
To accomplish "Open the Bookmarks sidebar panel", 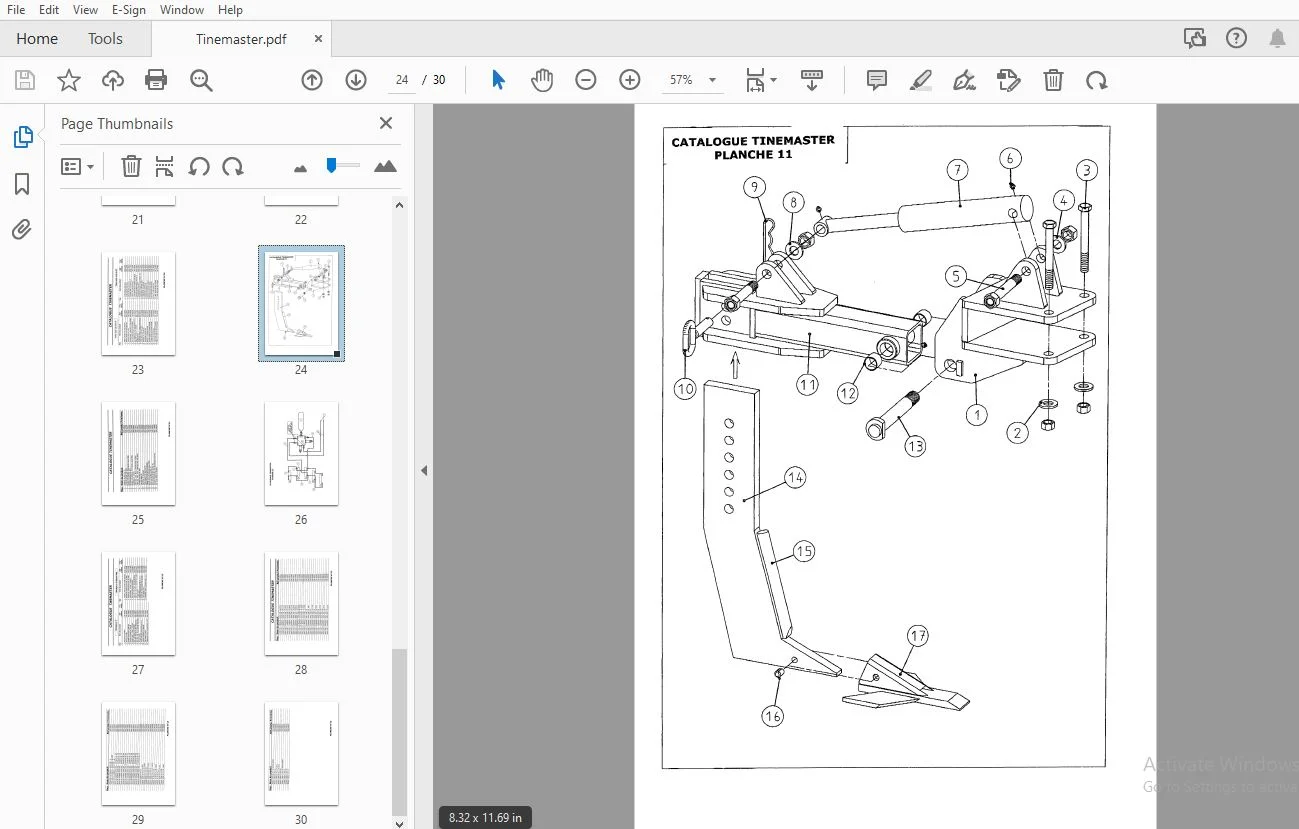I will pyautogui.click(x=22, y=184).
